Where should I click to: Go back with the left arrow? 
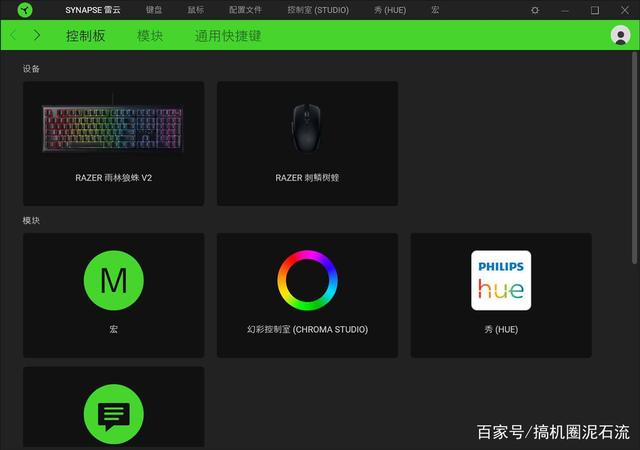click(x=13, y=36)
